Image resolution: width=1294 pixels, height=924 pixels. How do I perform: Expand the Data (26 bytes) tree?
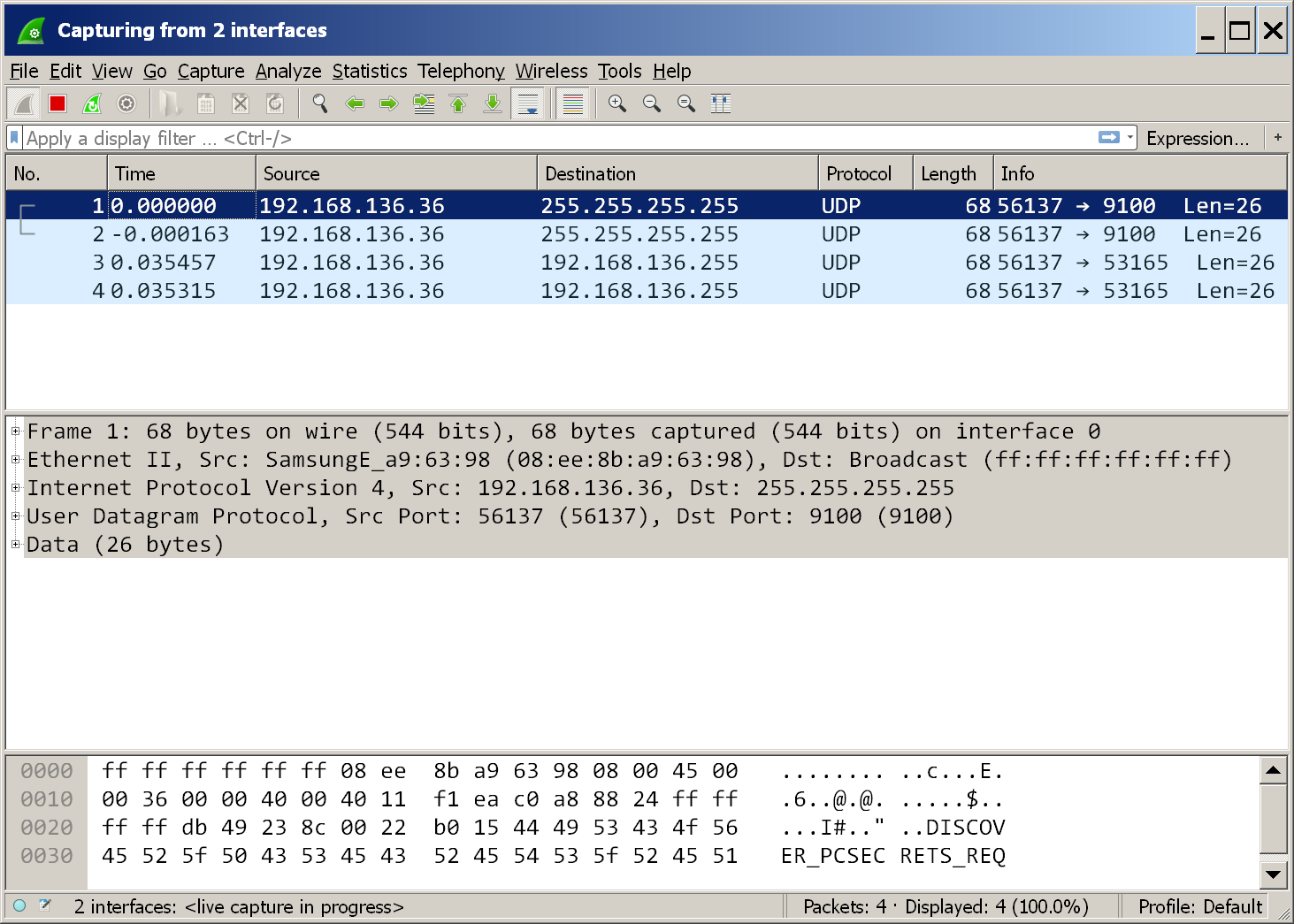click(15, 545)
